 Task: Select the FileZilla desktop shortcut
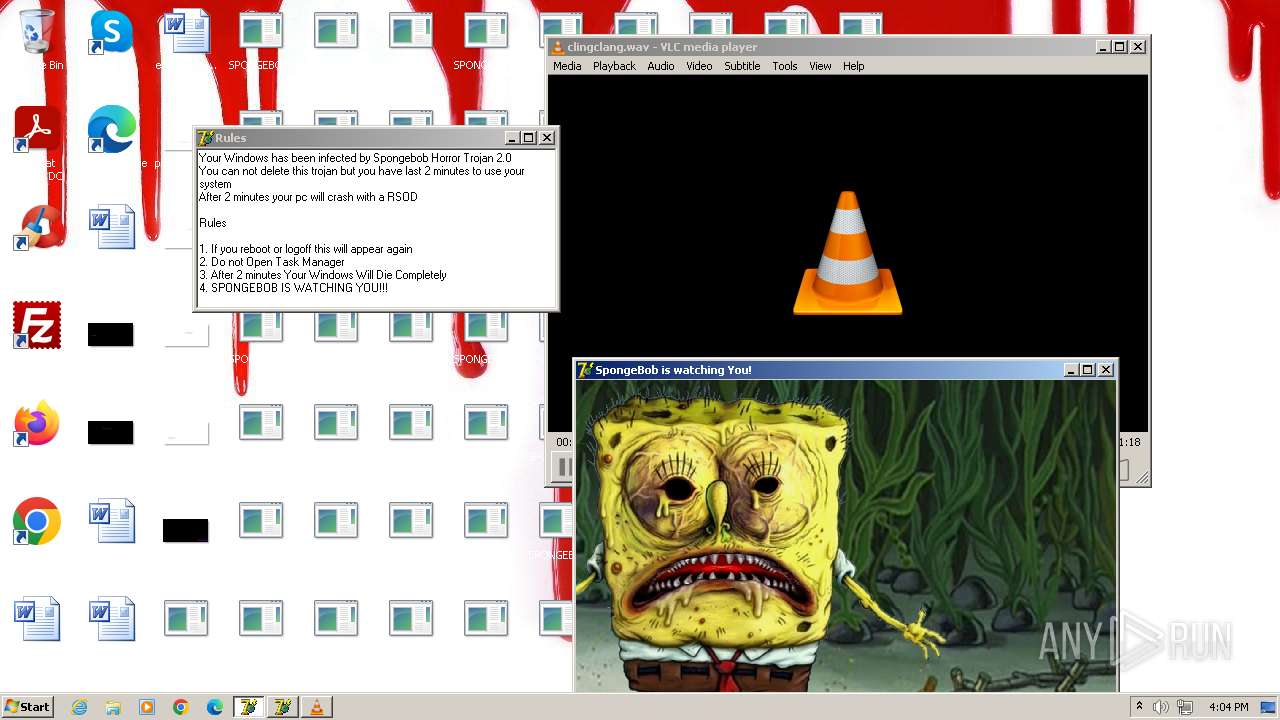(x=37, y=325)
